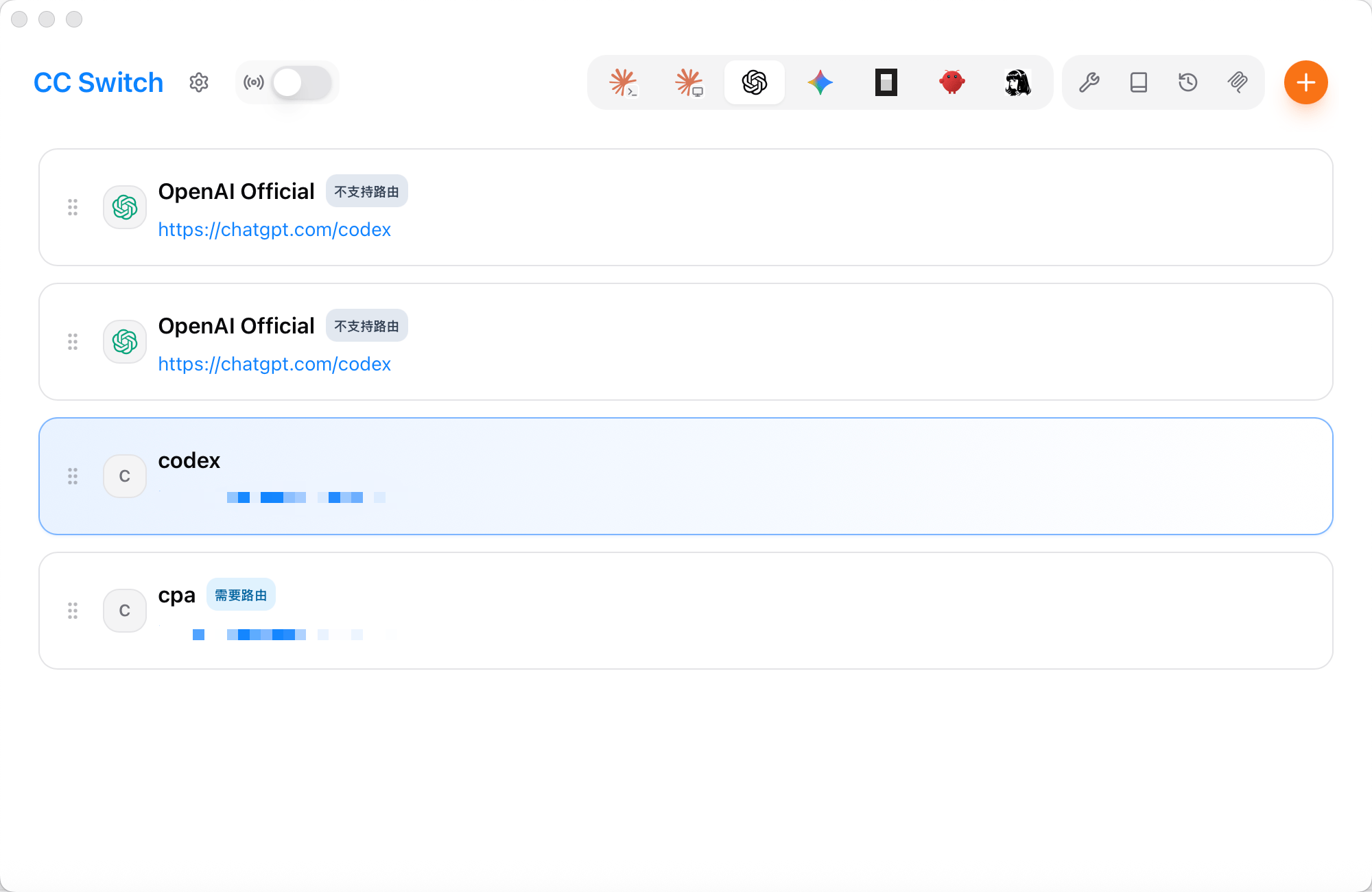Screen dimensions: 1372x892
Task: Switch to the Claude Code terminal app tab
Action: coord(623,82)
